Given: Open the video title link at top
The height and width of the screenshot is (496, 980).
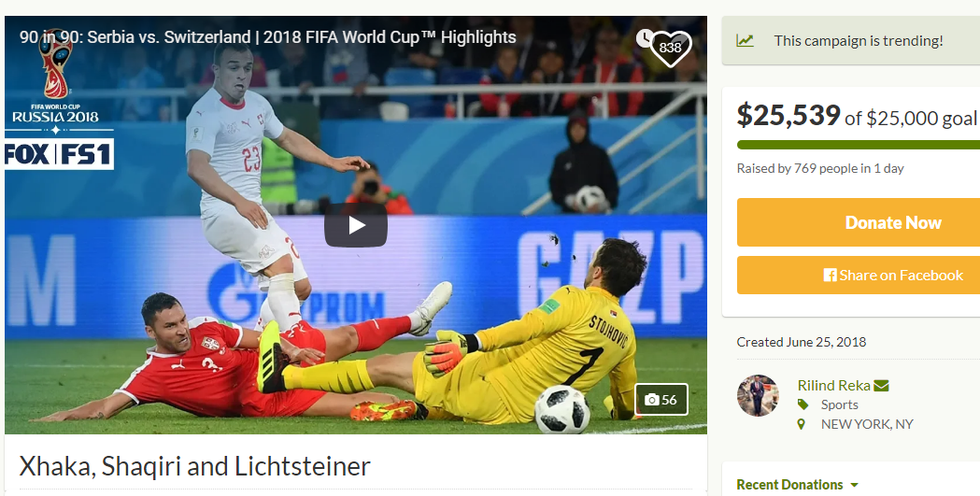Looking at the screenshot, I should [268, 37].
